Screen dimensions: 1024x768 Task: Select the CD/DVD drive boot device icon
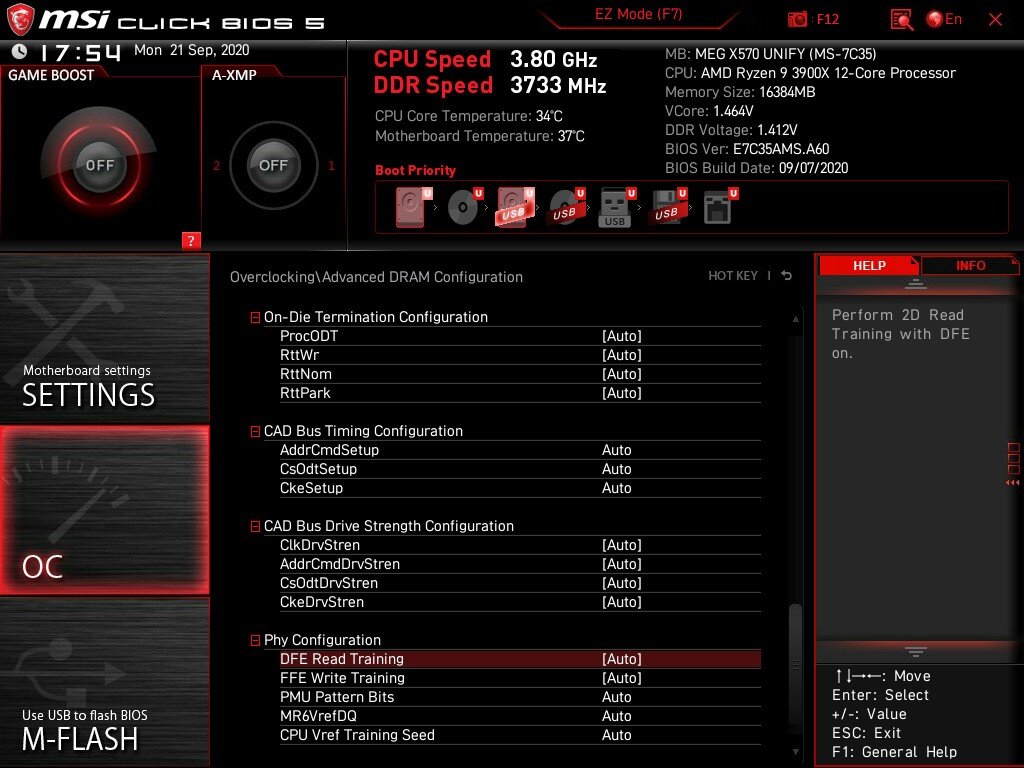pyautogui.click(x=465, y=207)
